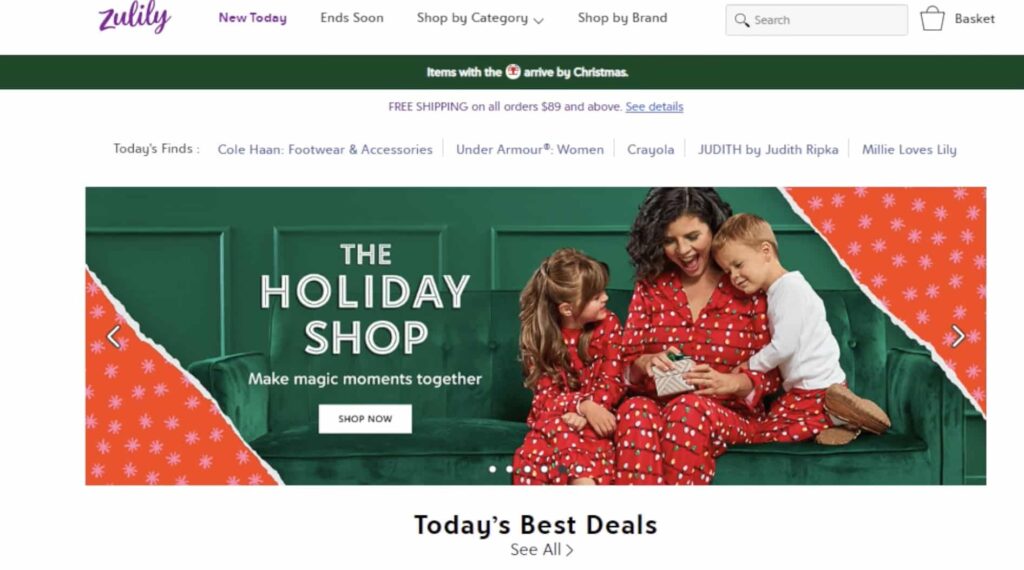
Task: Click into the Search input field
Action: tap(816, 20)
